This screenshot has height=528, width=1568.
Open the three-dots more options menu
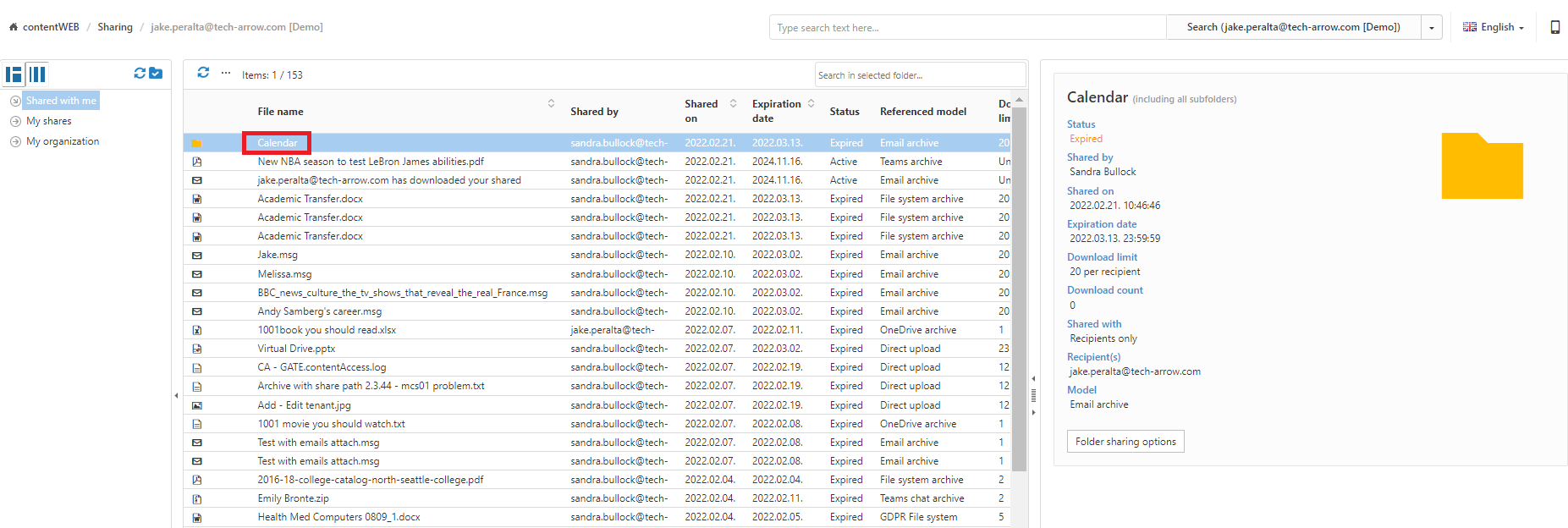pyautogui.click(x=226, y=74)
